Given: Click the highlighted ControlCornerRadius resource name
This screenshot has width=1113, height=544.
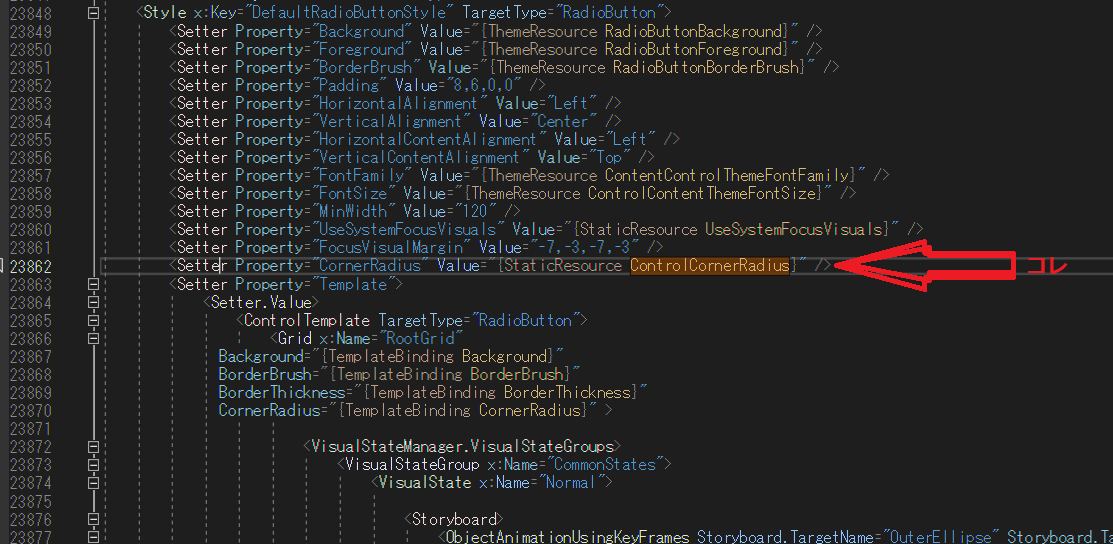Looking at the screenshot, I should coord(710,266).
